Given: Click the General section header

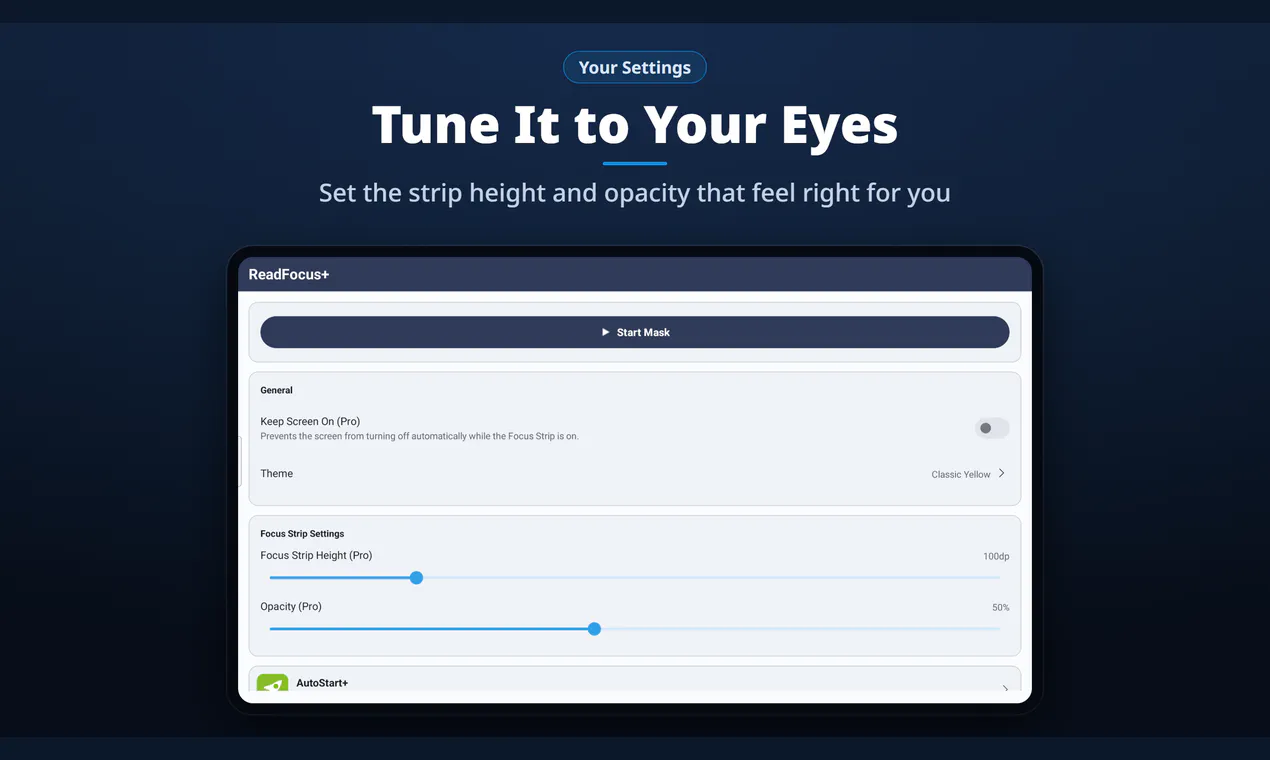Looking at the screenshot, I should [277, 390].
